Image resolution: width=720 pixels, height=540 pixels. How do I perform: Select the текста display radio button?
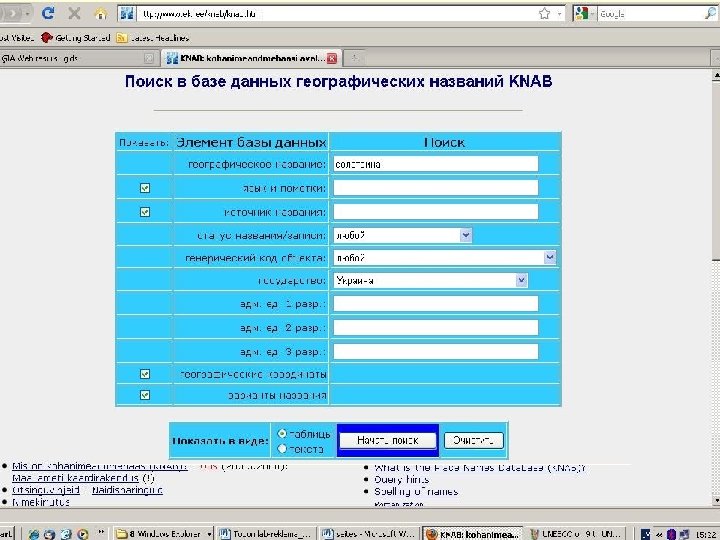click(282, 449)
